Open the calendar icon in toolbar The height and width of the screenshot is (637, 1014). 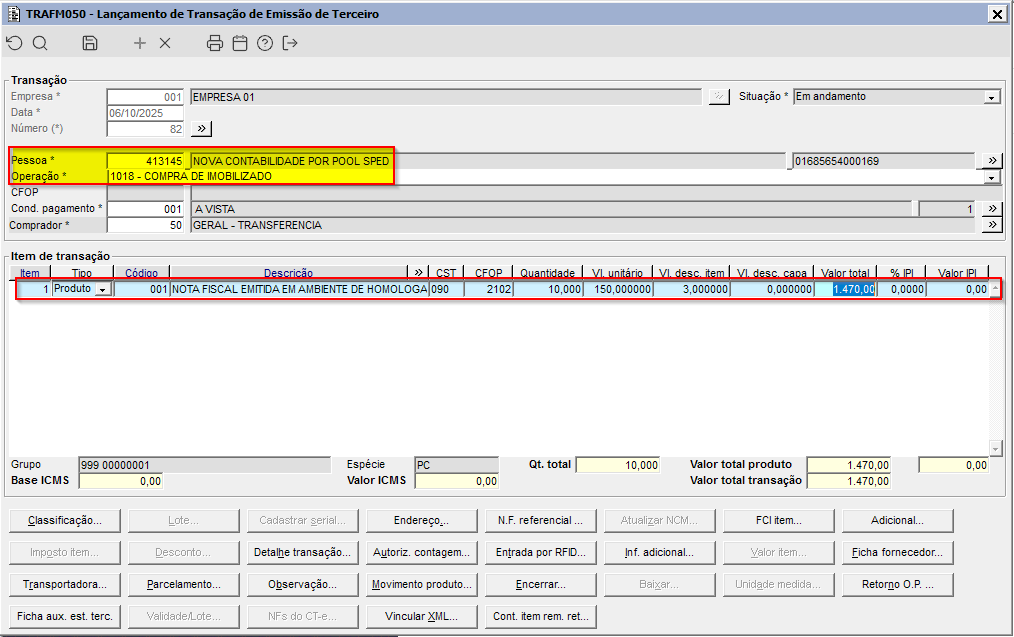pyautogui.click(x=240, y=43)
